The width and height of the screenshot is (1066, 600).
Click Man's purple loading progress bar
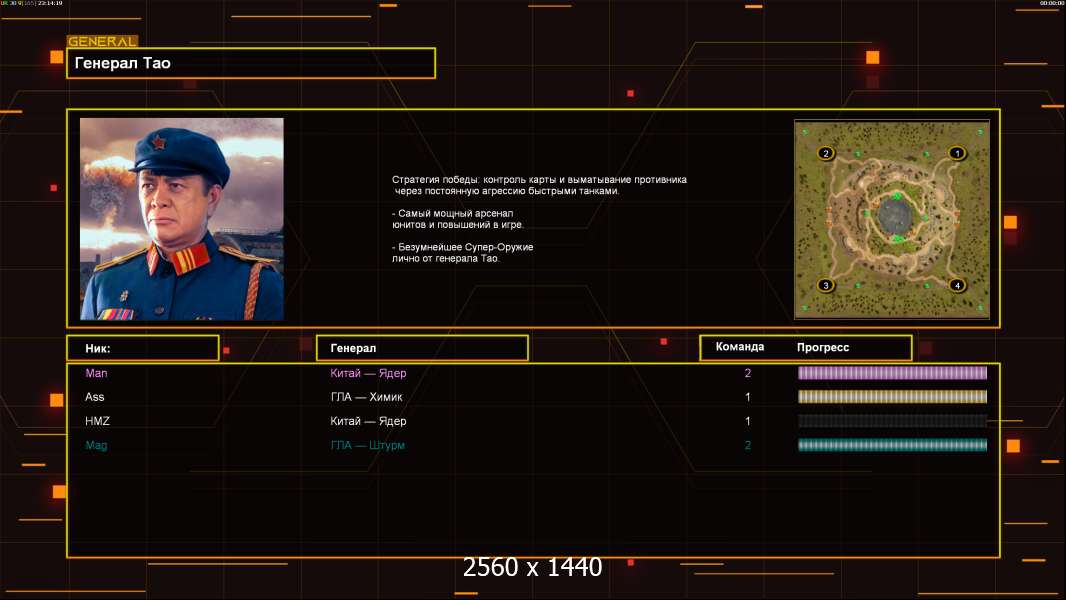coord(892,372)
